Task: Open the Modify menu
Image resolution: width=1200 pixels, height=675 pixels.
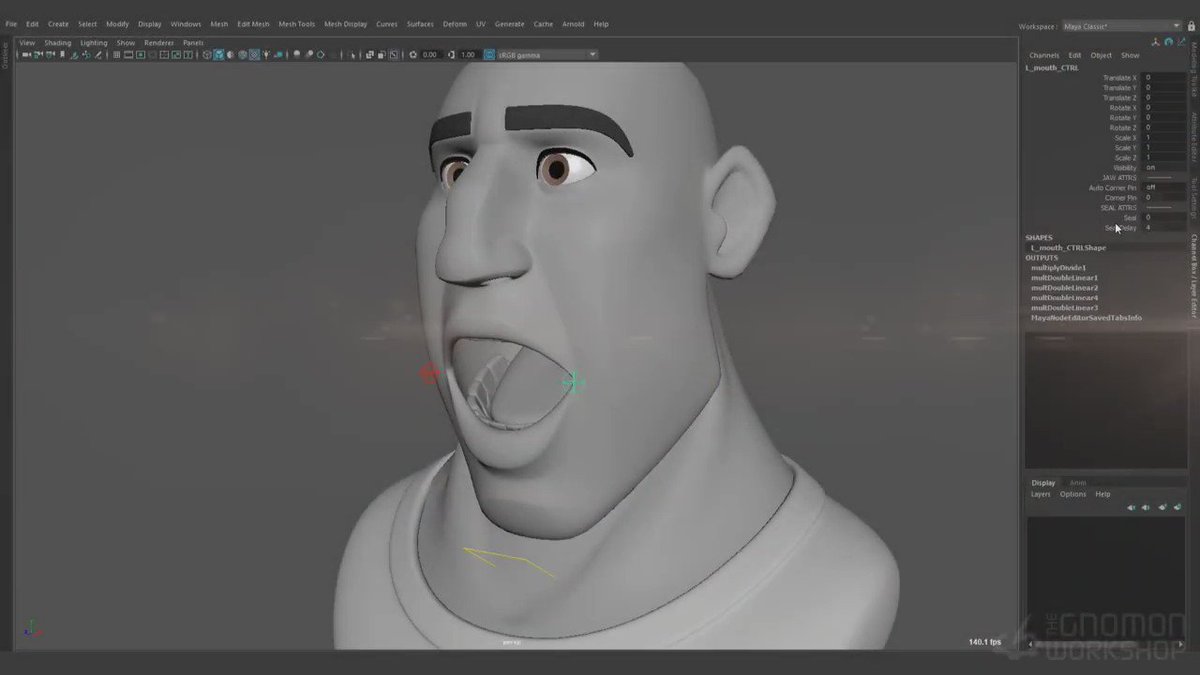Action: coord(117,24)
